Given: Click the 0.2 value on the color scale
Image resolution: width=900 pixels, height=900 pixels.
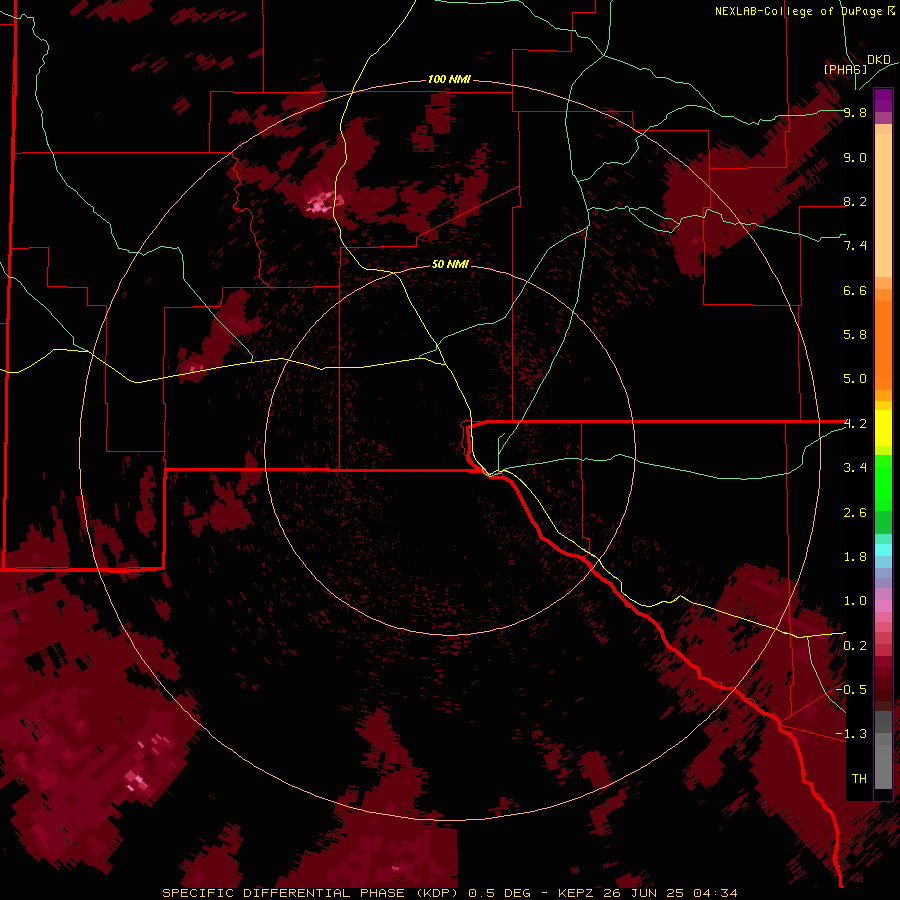Looking at the screenshot, I should click(x=855, y=646).
